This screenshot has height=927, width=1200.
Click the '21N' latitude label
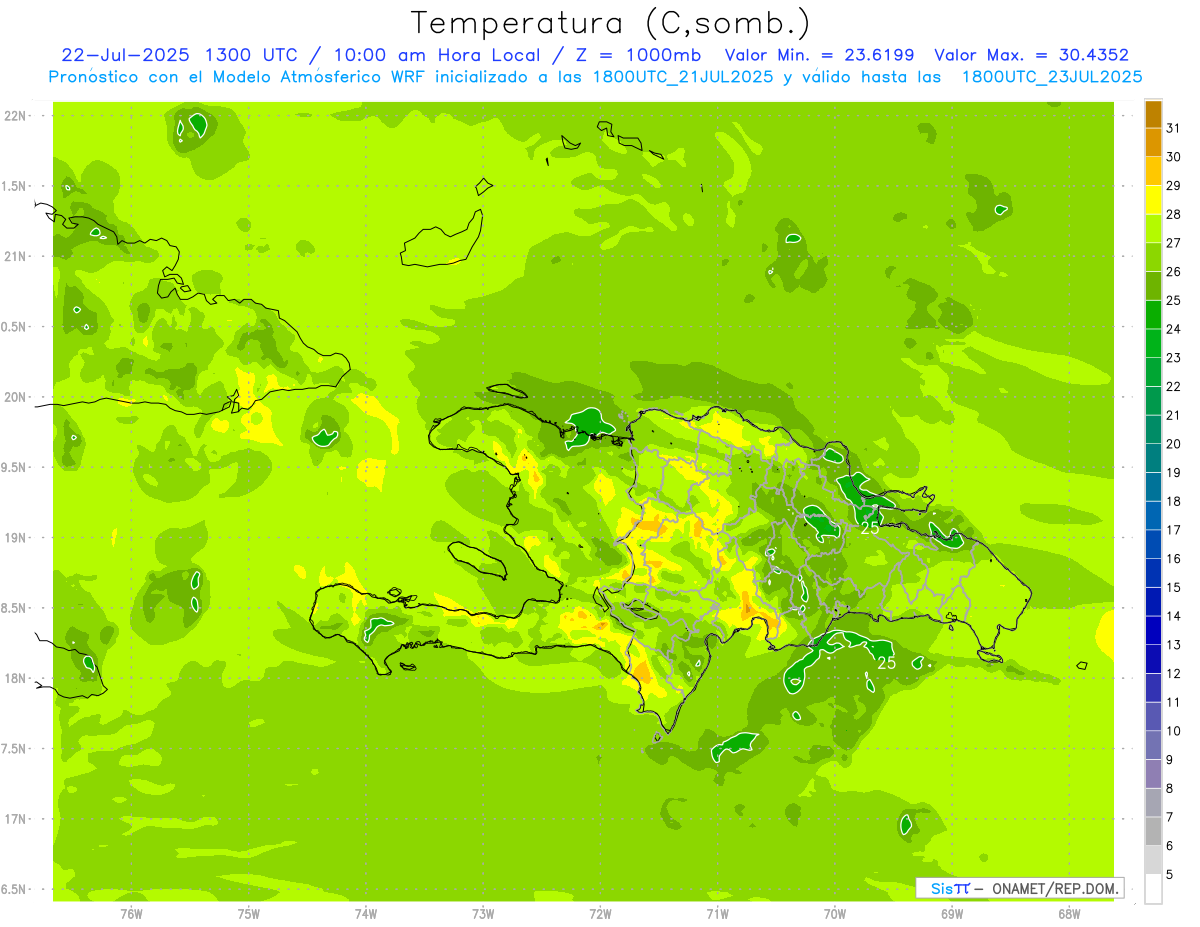tap(16, 257)
